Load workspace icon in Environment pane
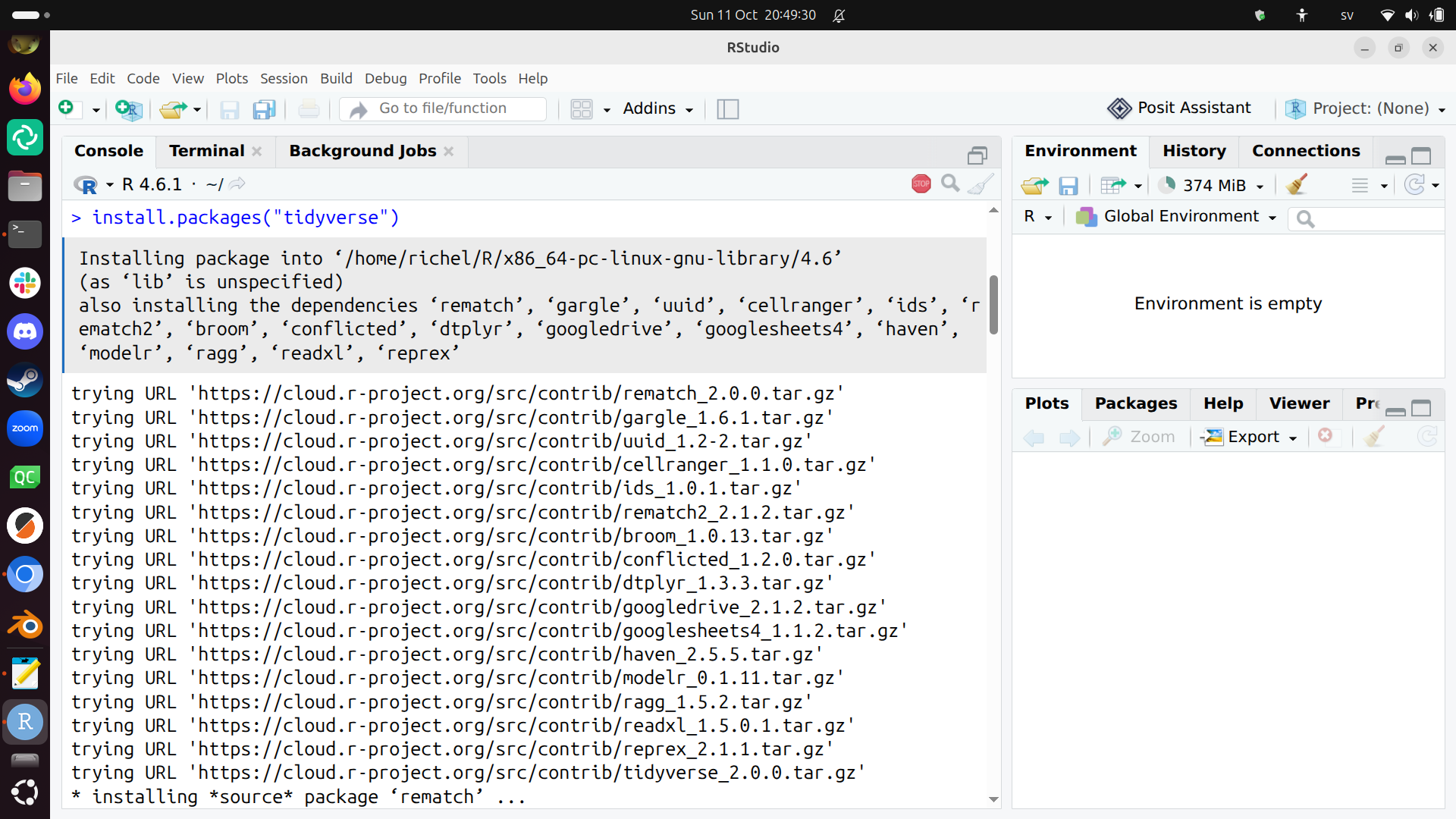This screenshot has width=1456, height=819. (x=1034, y=185)
